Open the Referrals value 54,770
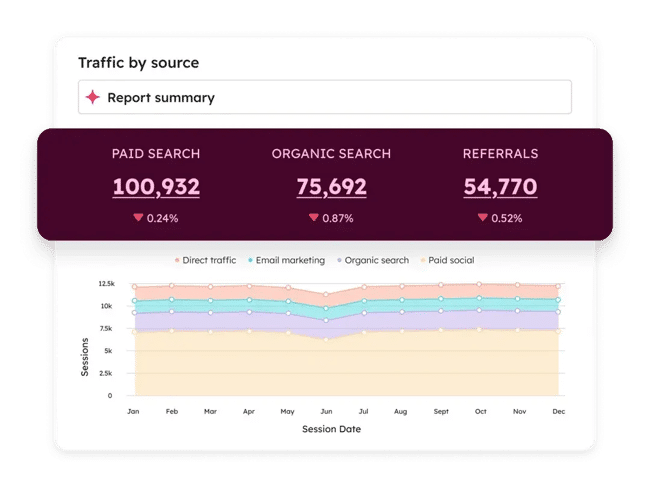 coord(500,187)
